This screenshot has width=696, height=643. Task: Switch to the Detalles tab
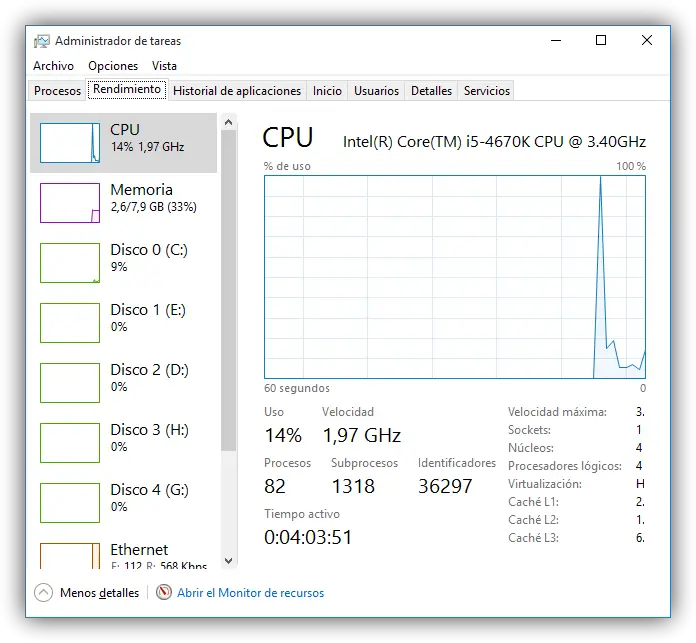(431, 91)
